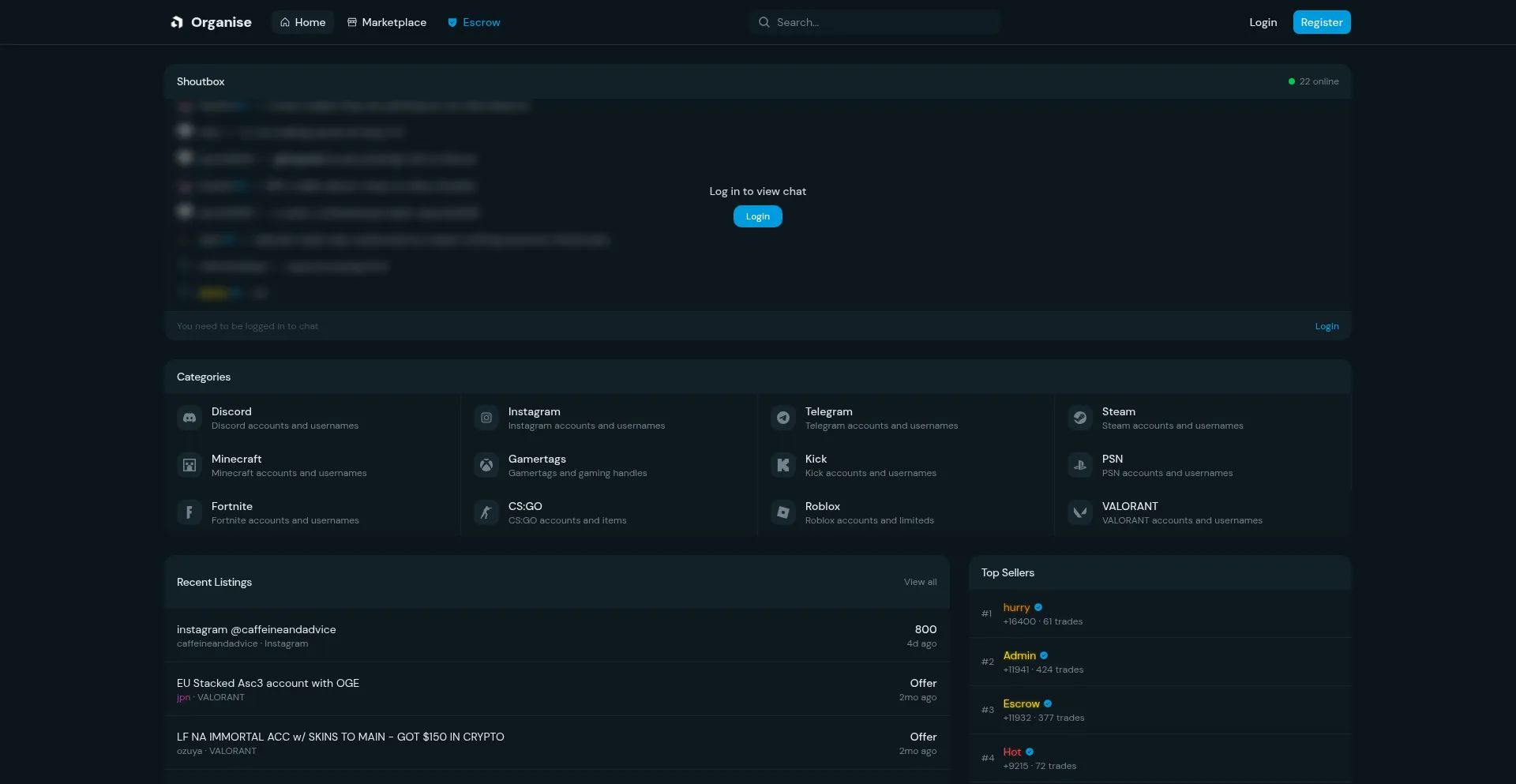1516x784 pixels.
Task: Go to the Home tab
Action: coord(303,22)
